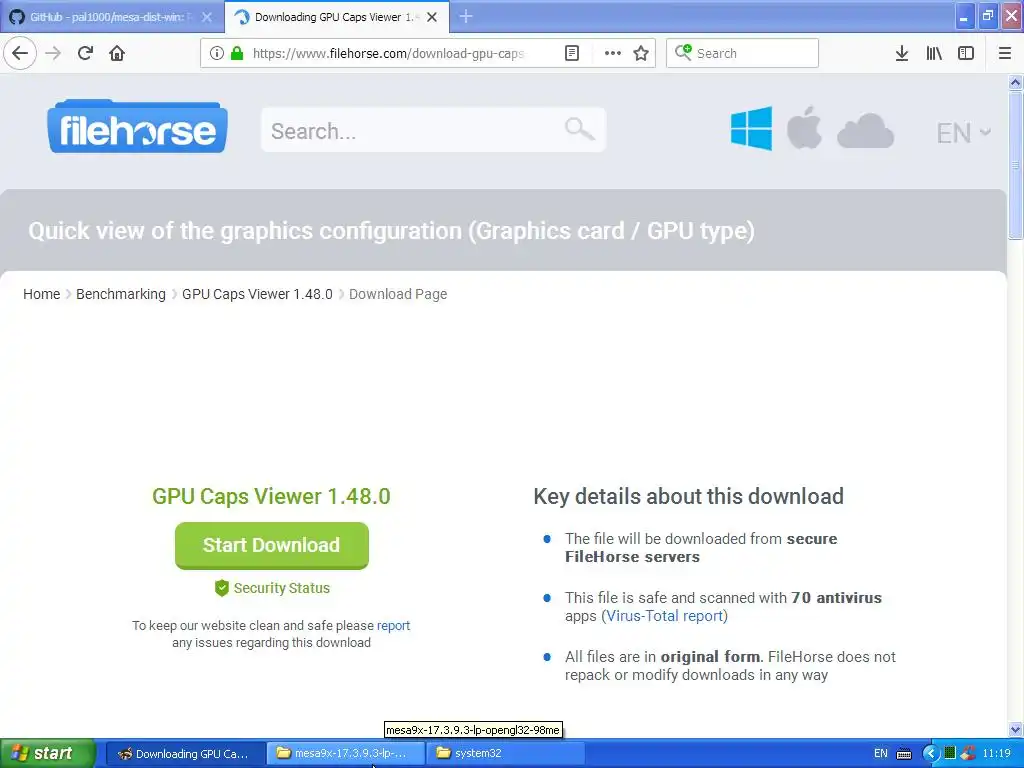The height and width of the screenshot is (768, 1024).
Task: Open mesa9x-17.3.9.3 folder taskbar button
Action: 345,754
